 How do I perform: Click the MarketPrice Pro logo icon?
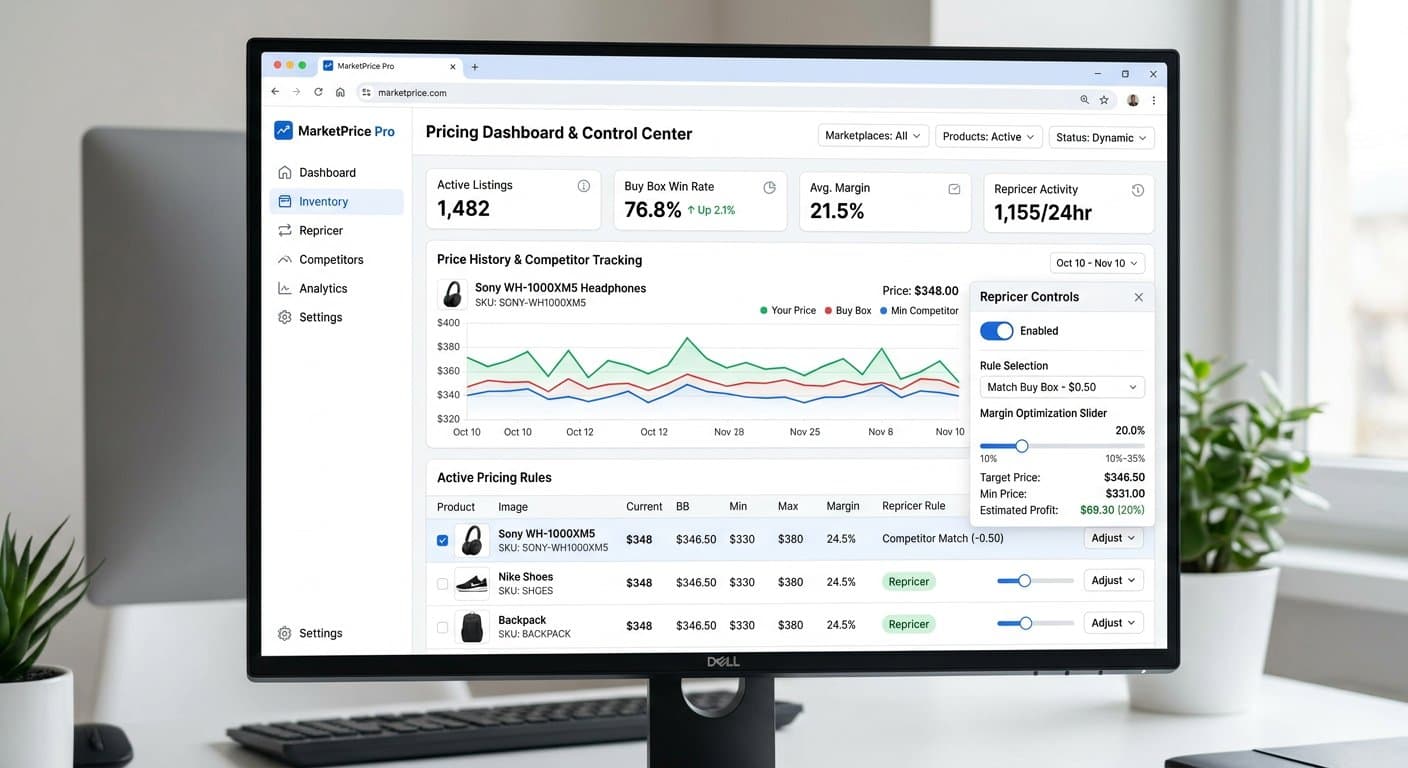click(x=283, y=130)
